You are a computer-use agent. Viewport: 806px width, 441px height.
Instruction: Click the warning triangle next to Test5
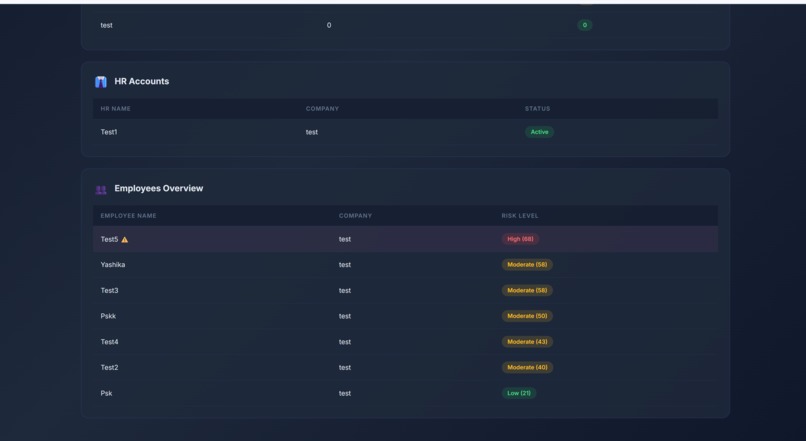click(124, 240)
